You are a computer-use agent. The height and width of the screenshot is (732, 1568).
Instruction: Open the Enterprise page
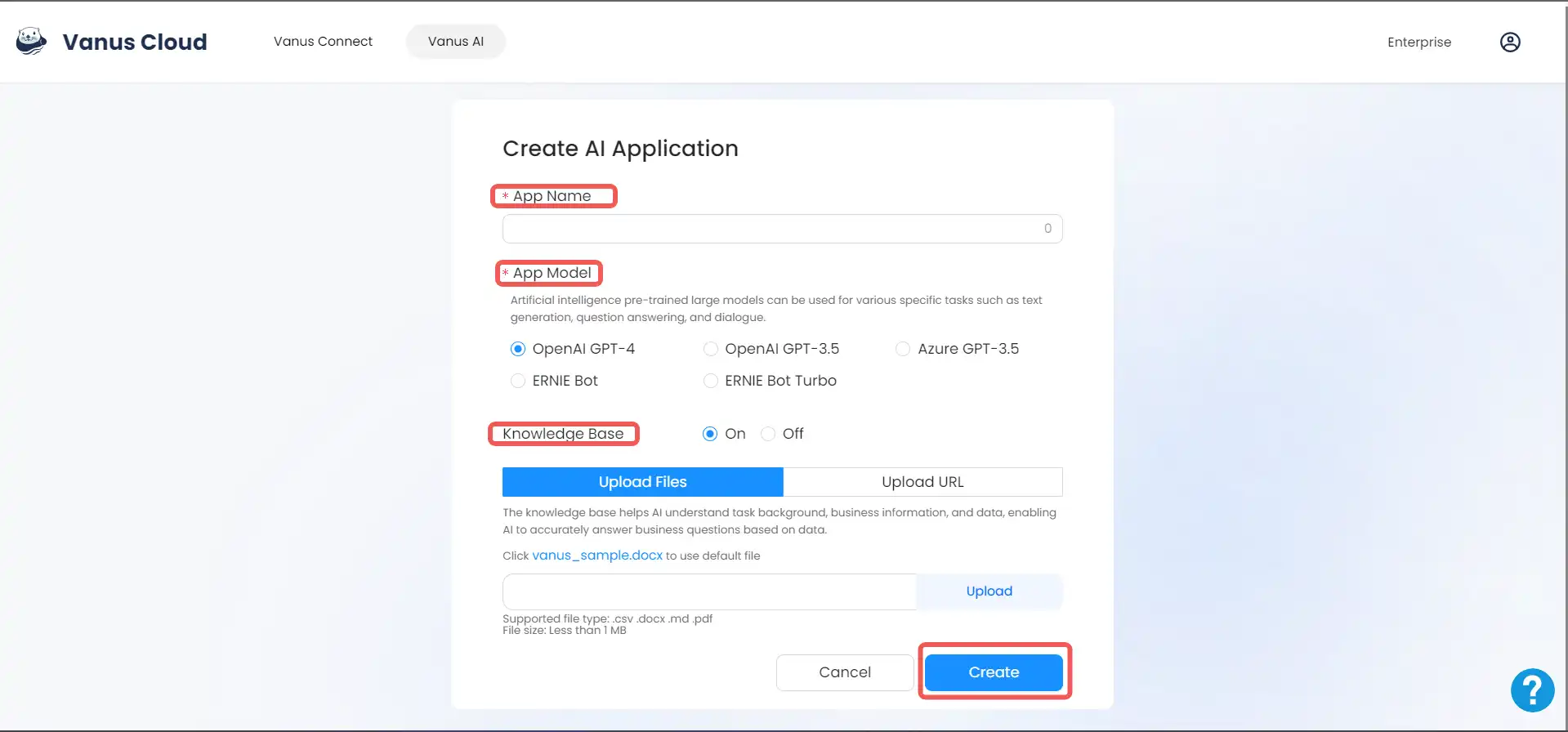click(x=1419, y=42)
